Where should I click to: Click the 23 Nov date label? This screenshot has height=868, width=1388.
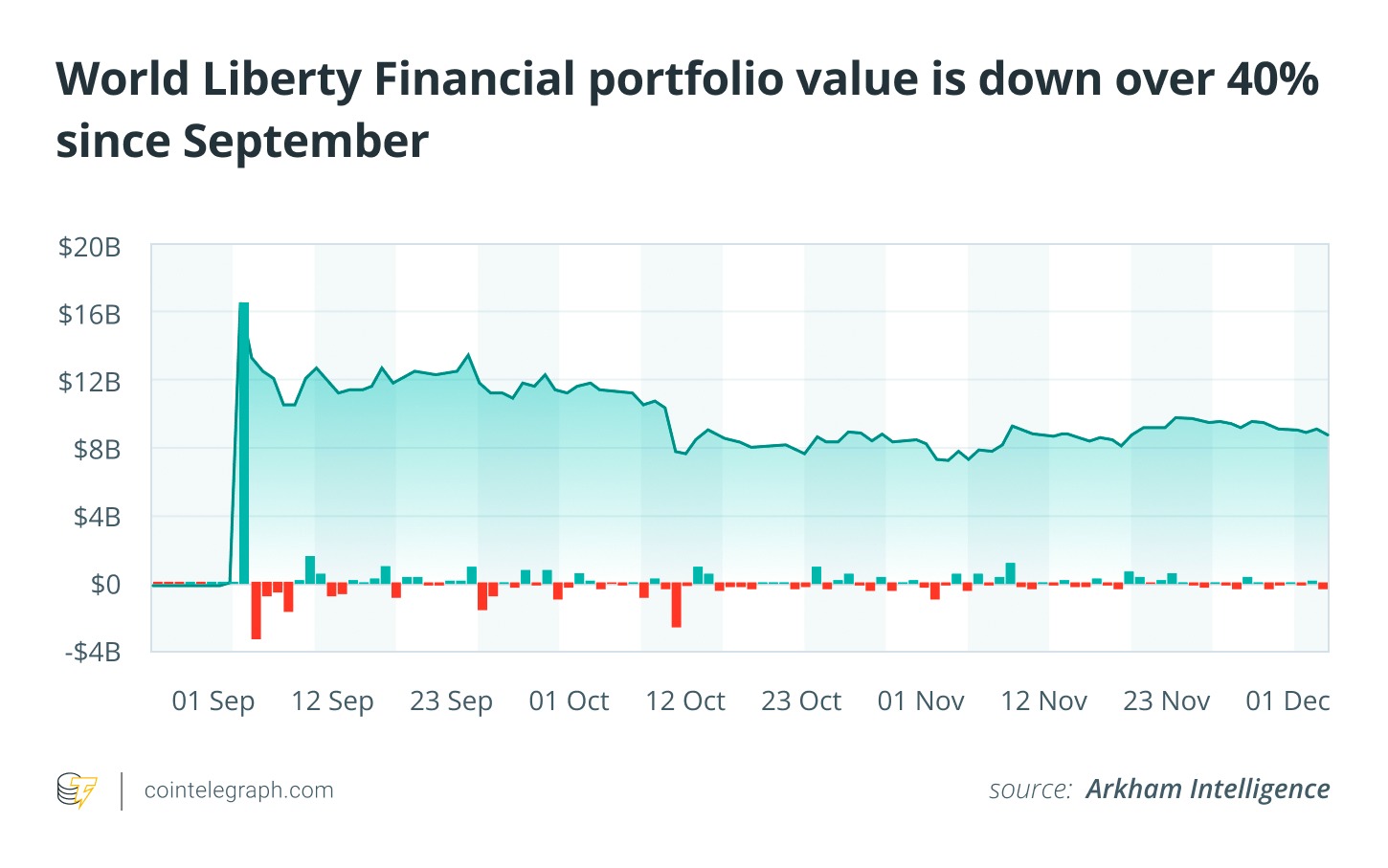[x=1166, y=701]
